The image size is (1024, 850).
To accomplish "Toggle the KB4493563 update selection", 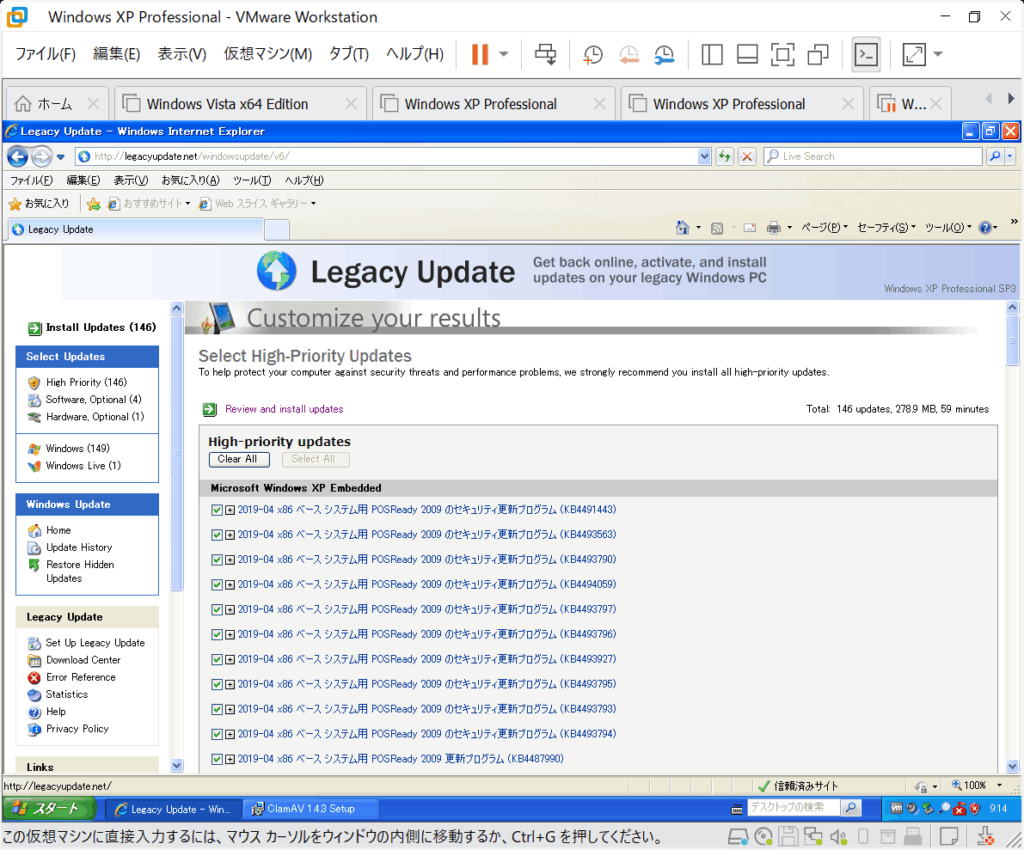I will [x=215, y=534].
